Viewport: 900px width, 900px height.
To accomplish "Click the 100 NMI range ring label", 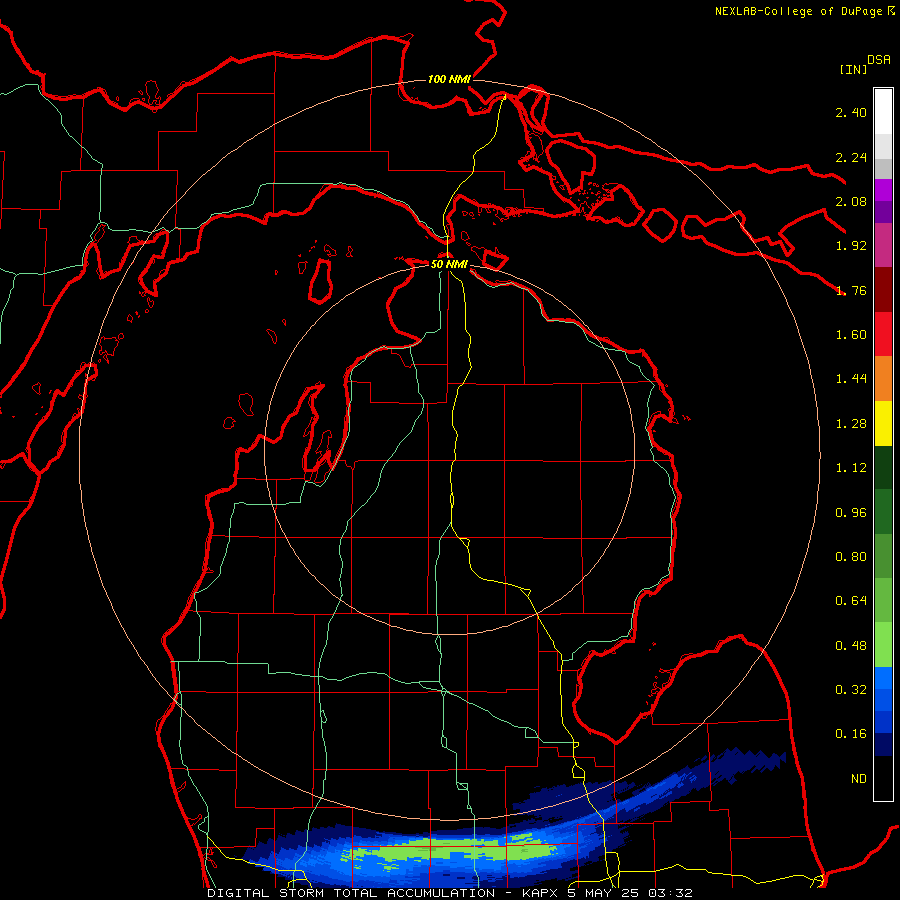I will (449, 79).
